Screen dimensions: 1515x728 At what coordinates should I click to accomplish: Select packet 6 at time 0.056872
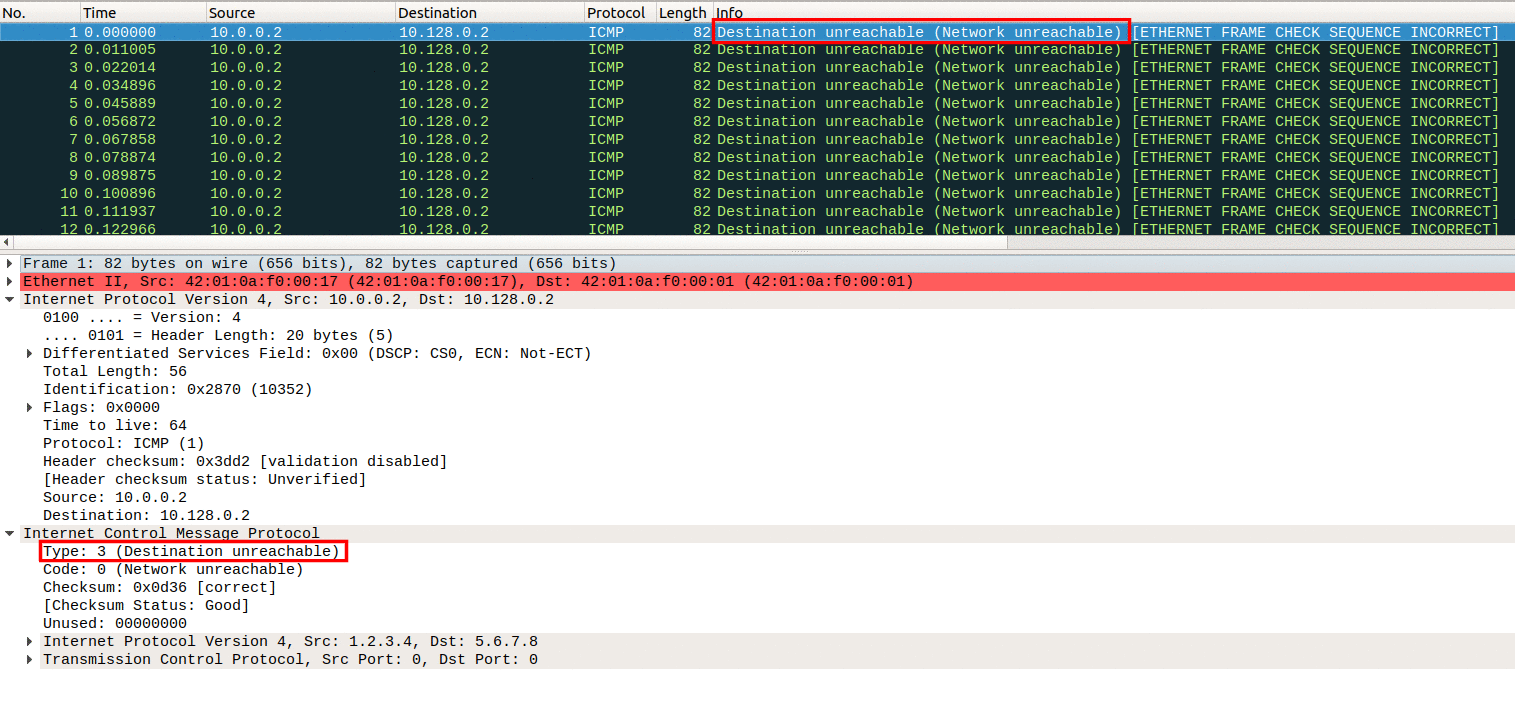point(757,122)
